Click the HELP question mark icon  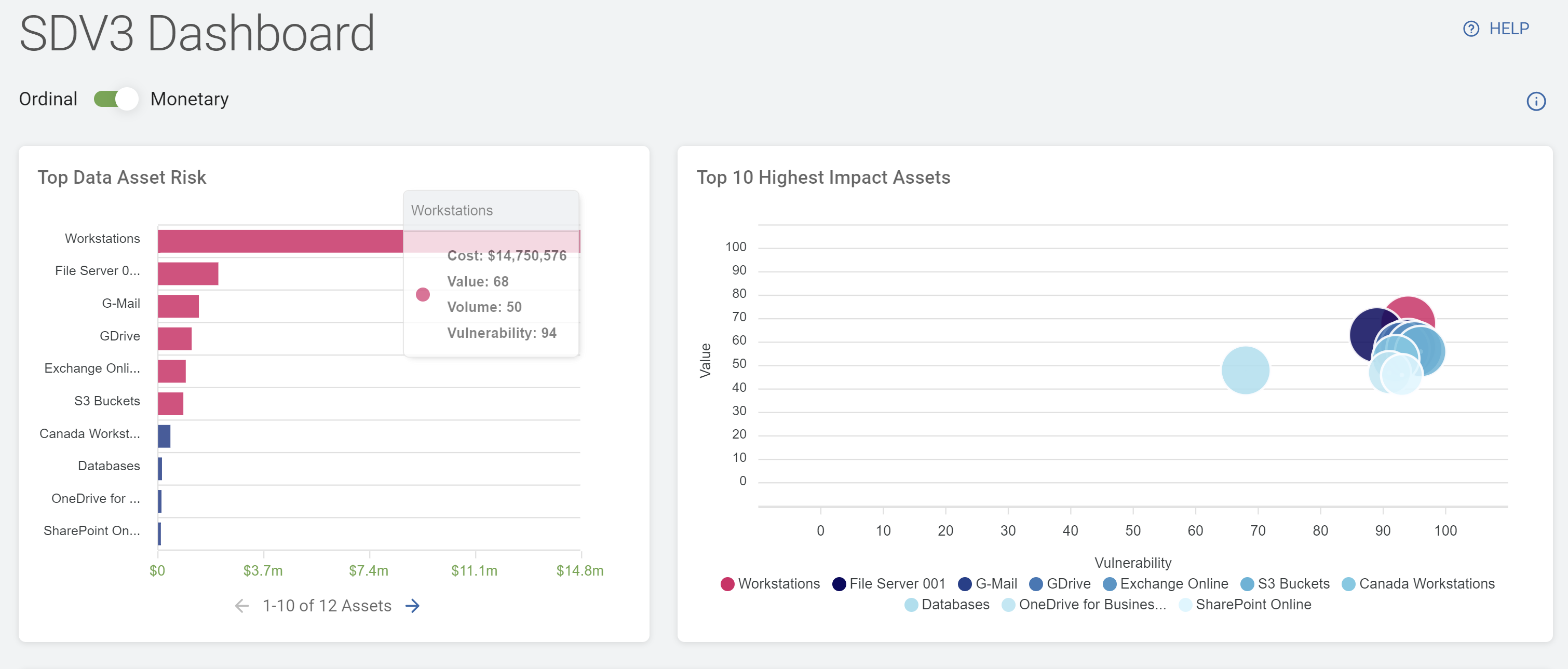pos(1470,29)
